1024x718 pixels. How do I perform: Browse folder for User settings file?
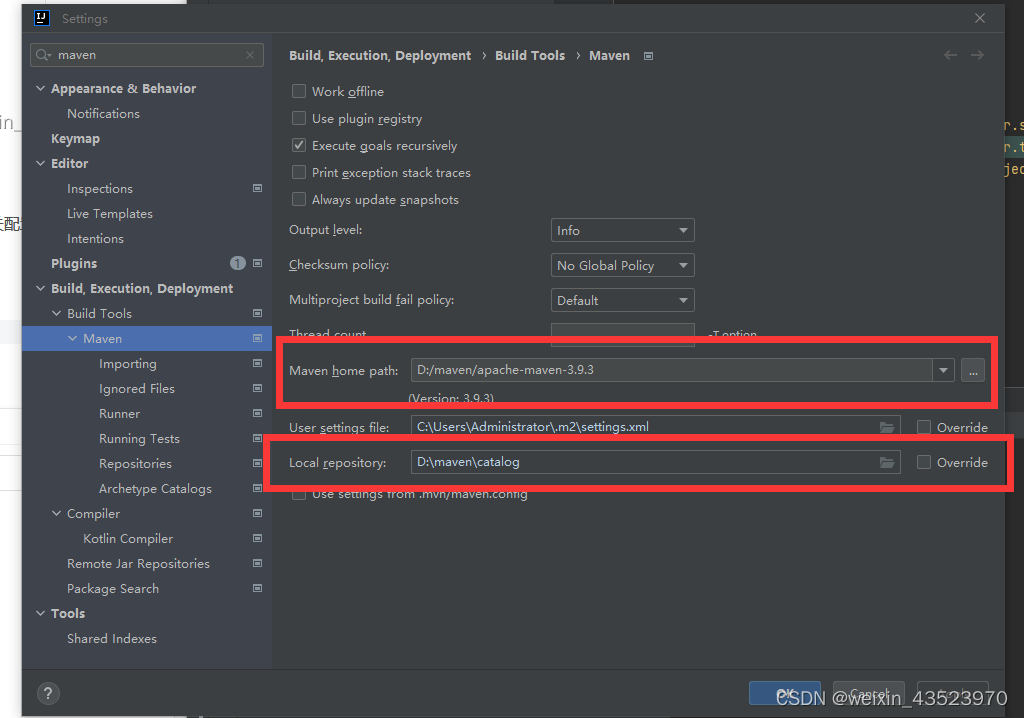point(887,427)
